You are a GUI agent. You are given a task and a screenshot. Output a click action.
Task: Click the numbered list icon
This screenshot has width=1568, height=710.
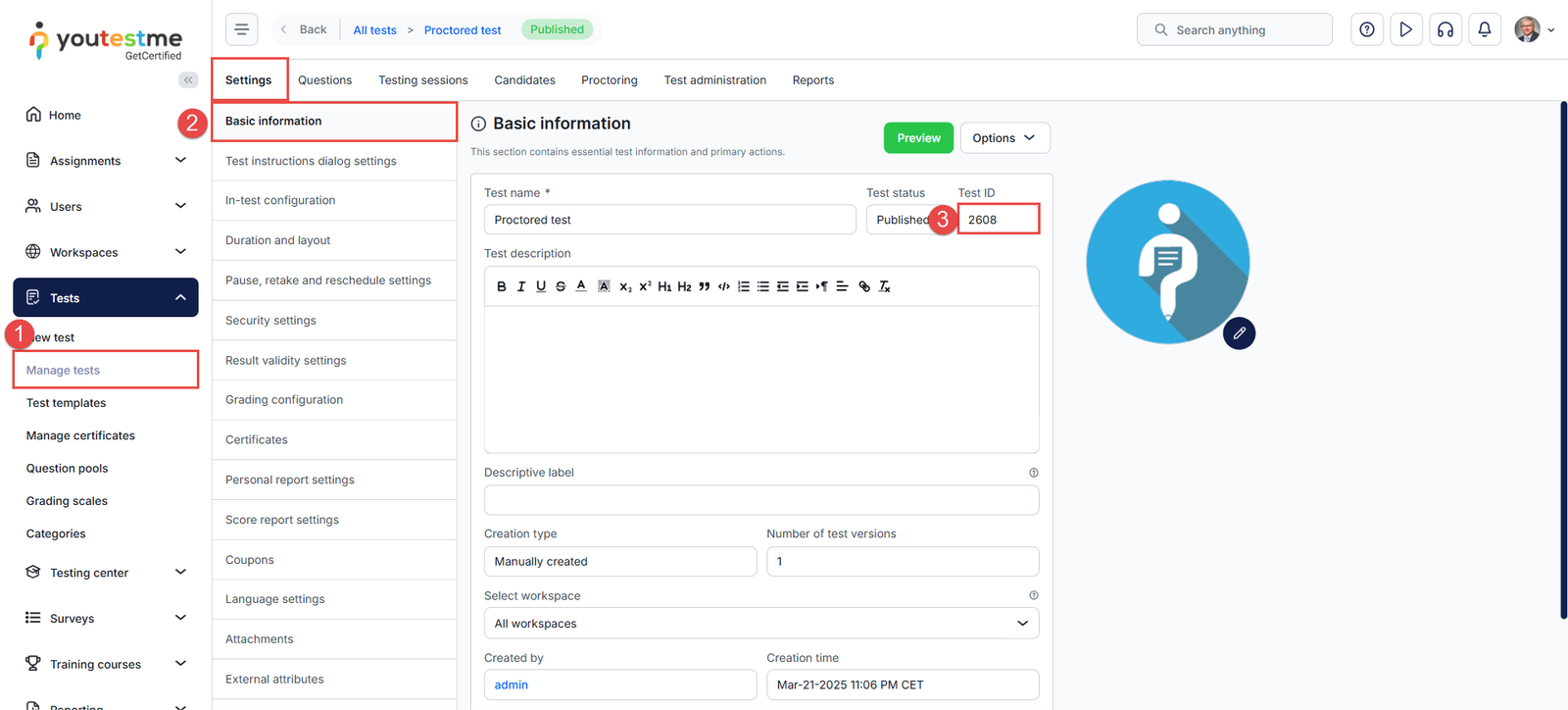(x=744, y=286)
